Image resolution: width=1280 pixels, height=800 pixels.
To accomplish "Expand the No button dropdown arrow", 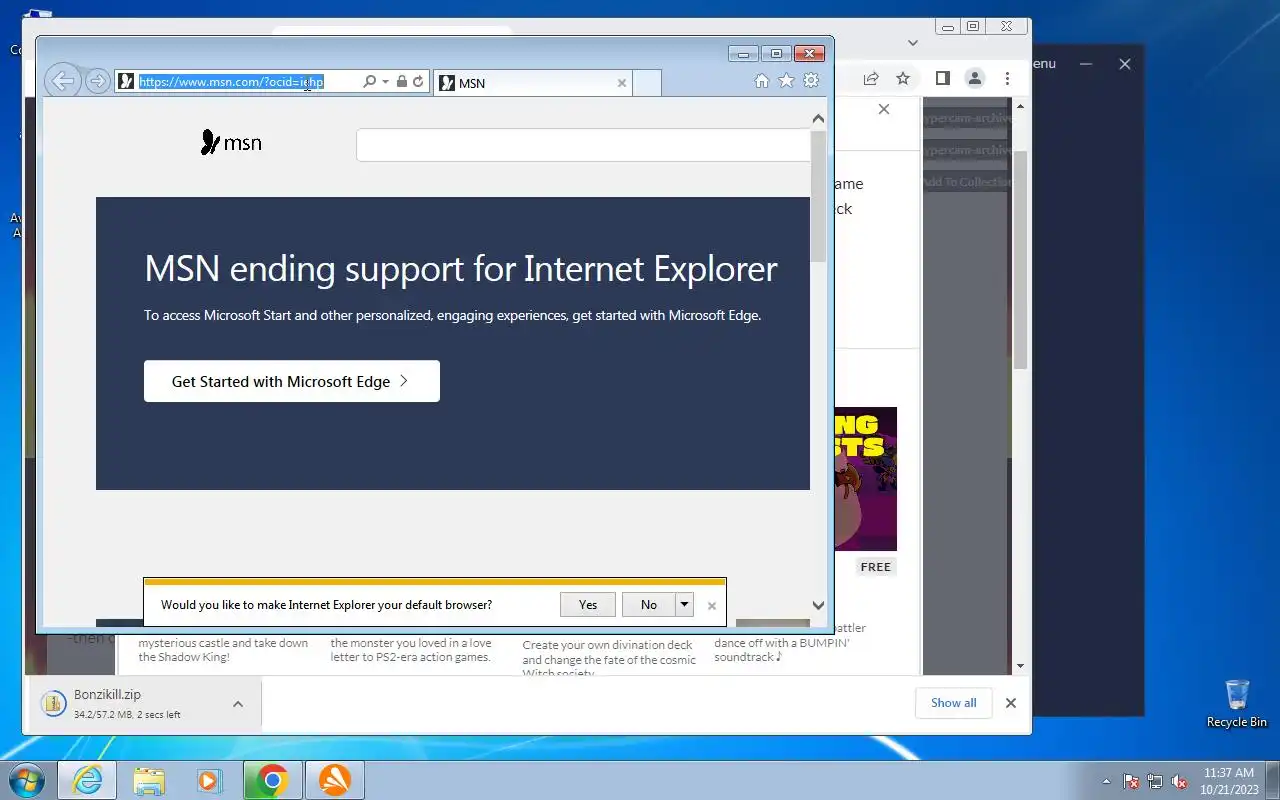I will (684, 604).
